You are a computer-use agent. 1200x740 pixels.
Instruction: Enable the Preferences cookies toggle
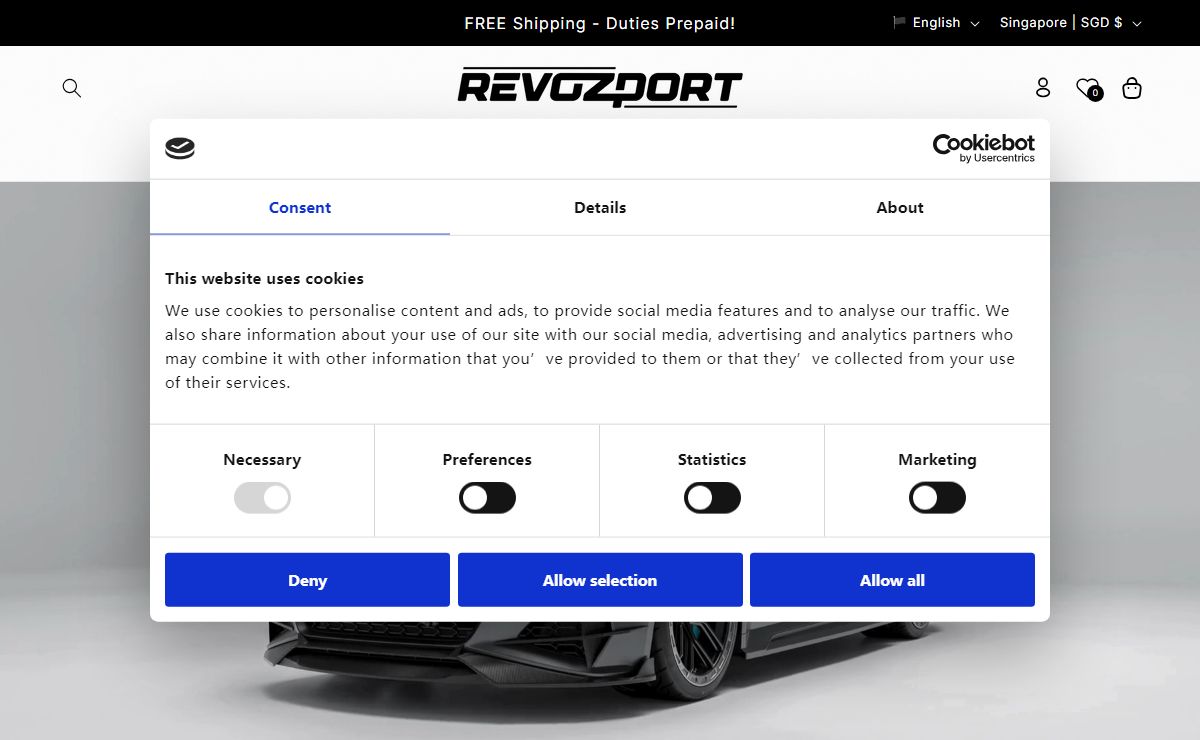click(487, 498)
